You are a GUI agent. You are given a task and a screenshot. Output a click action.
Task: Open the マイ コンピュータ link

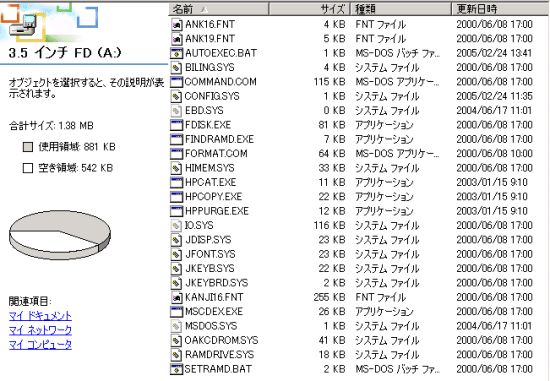click(40, 345)
